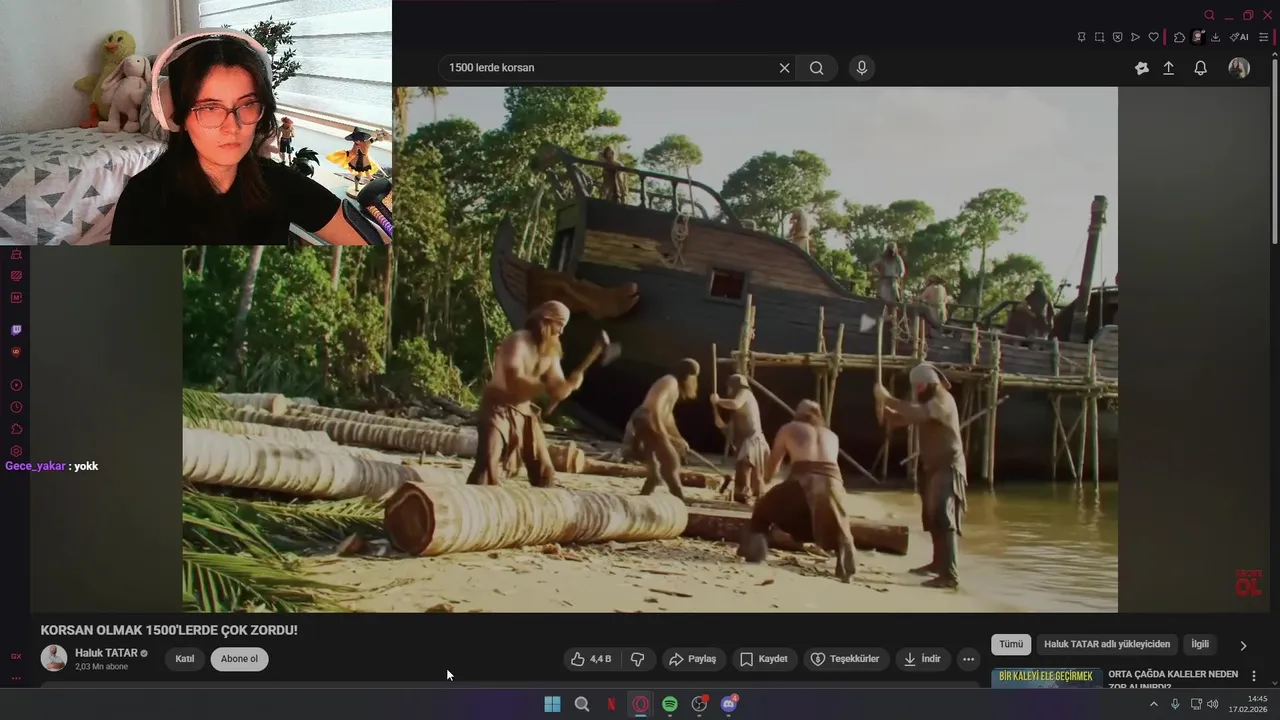The image size is (1280, 720).
Task: Open the Windows Start menu
Action: tap(552, 704)
